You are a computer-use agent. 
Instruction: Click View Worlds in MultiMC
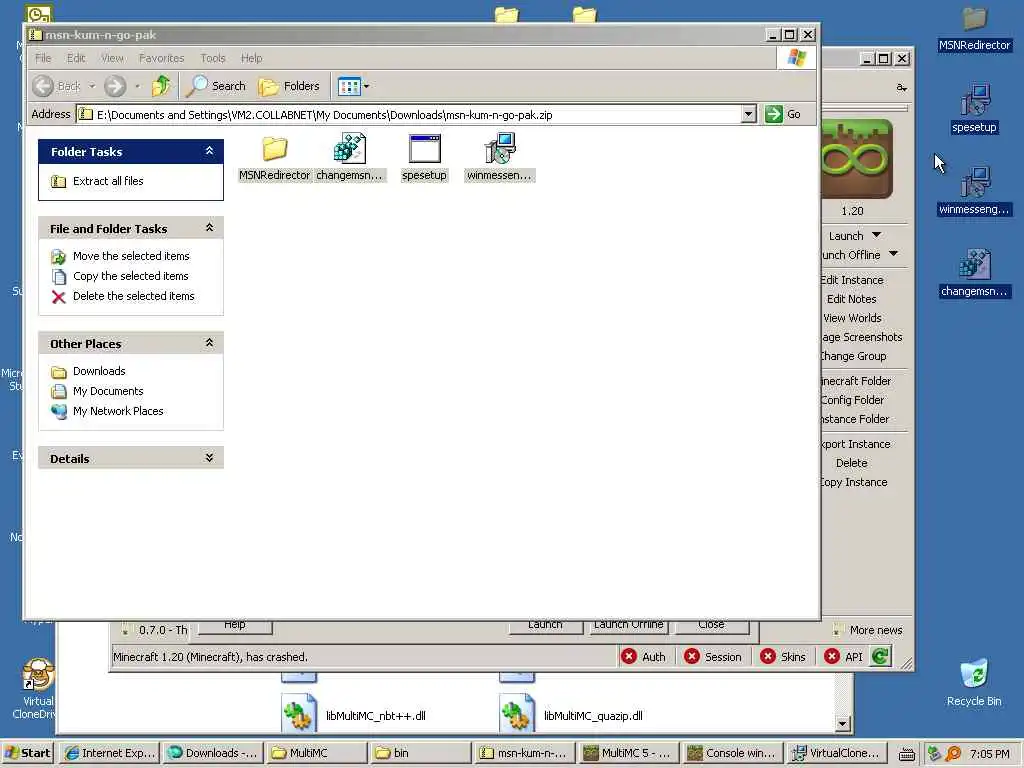[x=852, y=318]
